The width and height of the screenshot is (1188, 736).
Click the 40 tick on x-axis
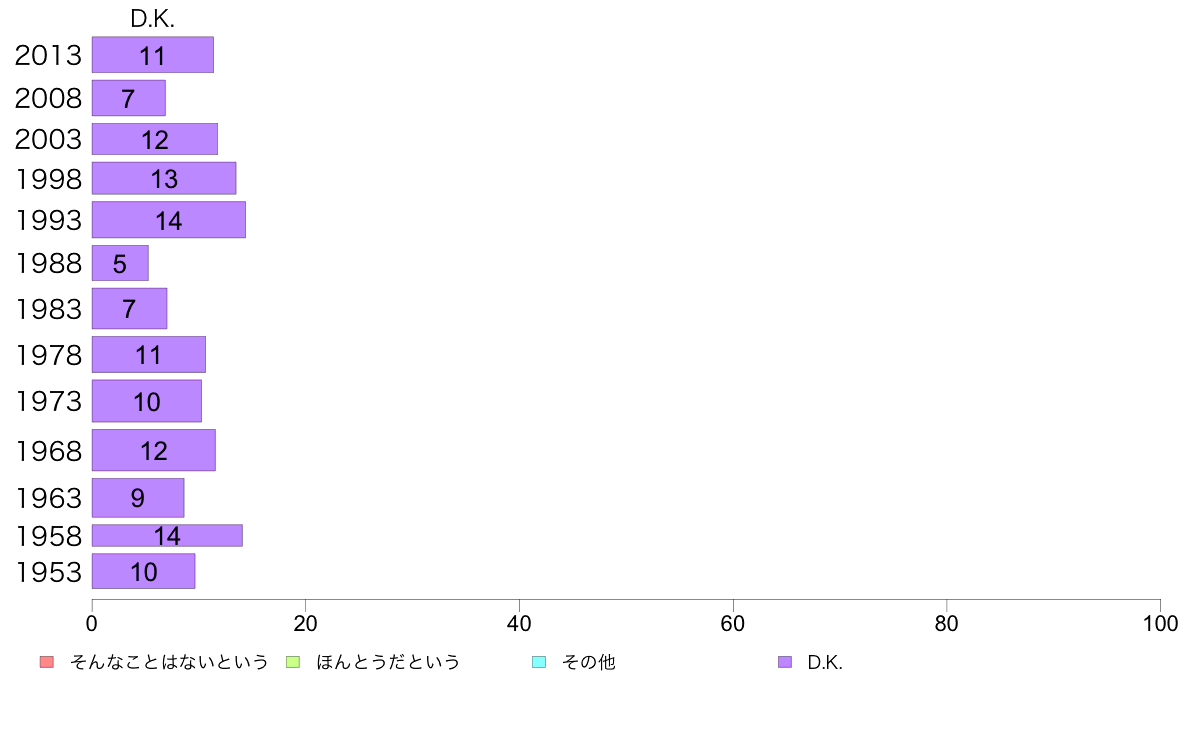click(519, 624)
